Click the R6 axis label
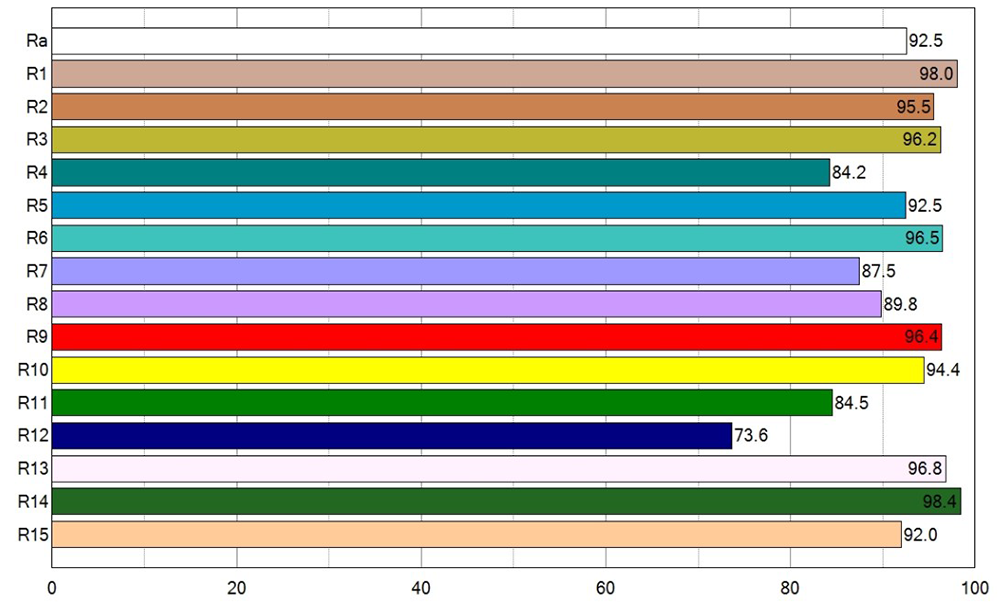 (37, 238)
